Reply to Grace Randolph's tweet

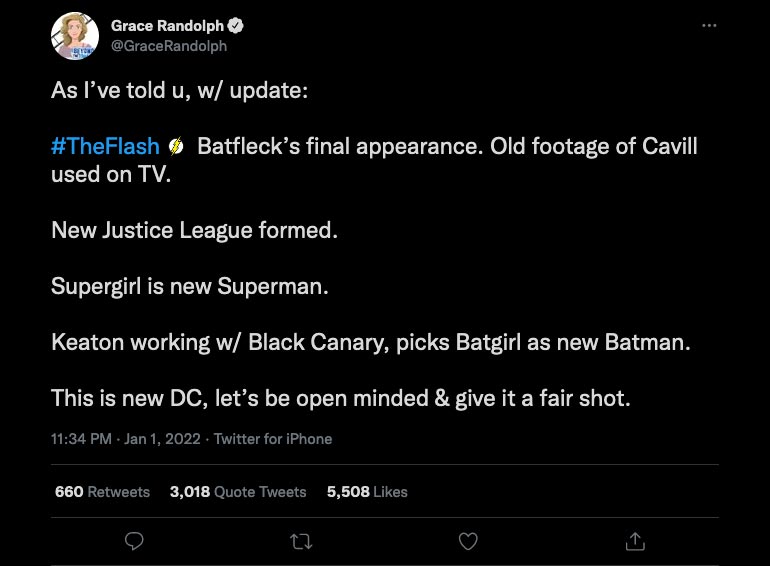135,541
